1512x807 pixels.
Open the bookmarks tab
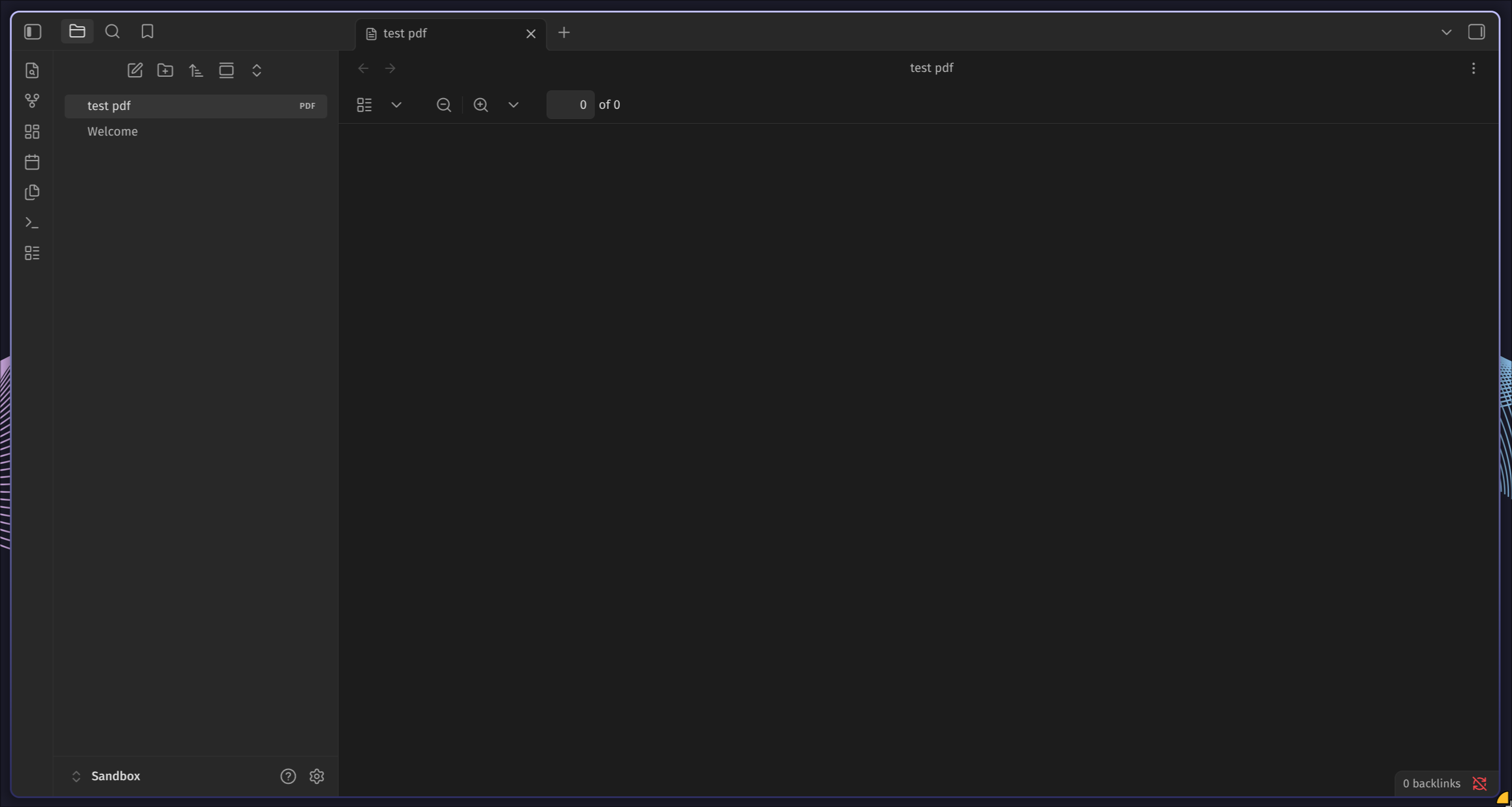147,31
